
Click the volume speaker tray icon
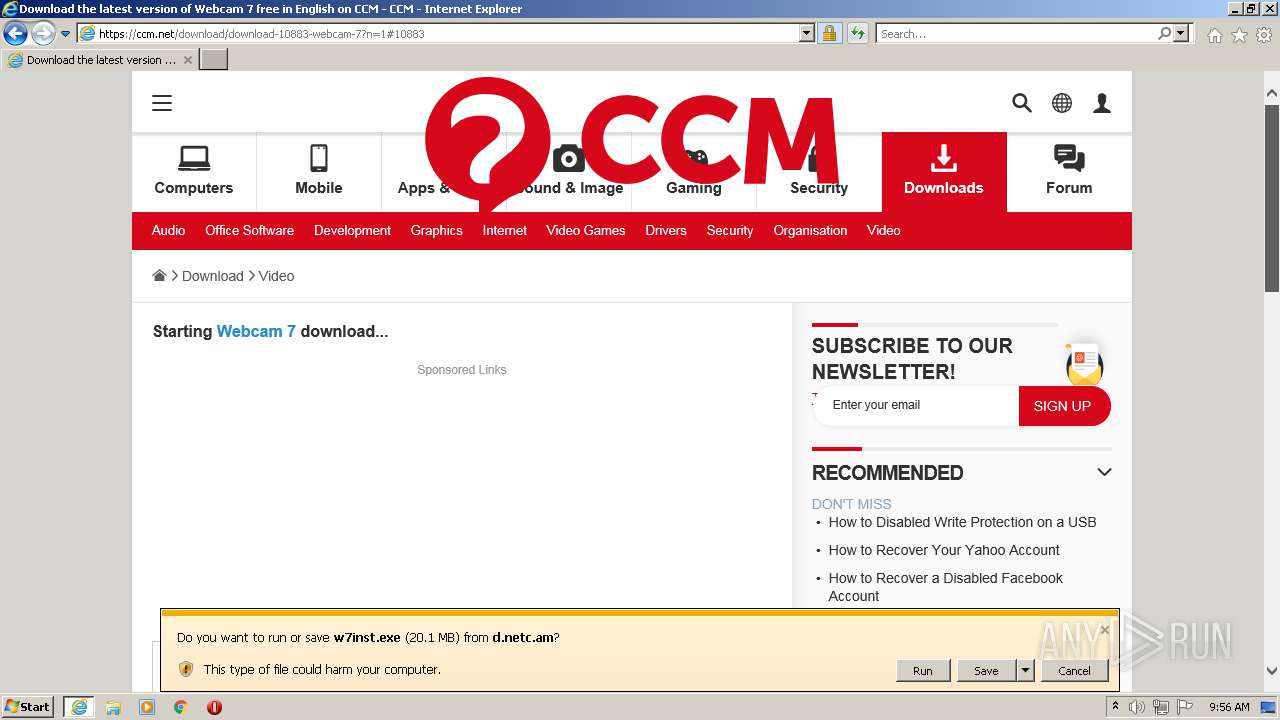pyautogui.click(x=1137, y=707)
